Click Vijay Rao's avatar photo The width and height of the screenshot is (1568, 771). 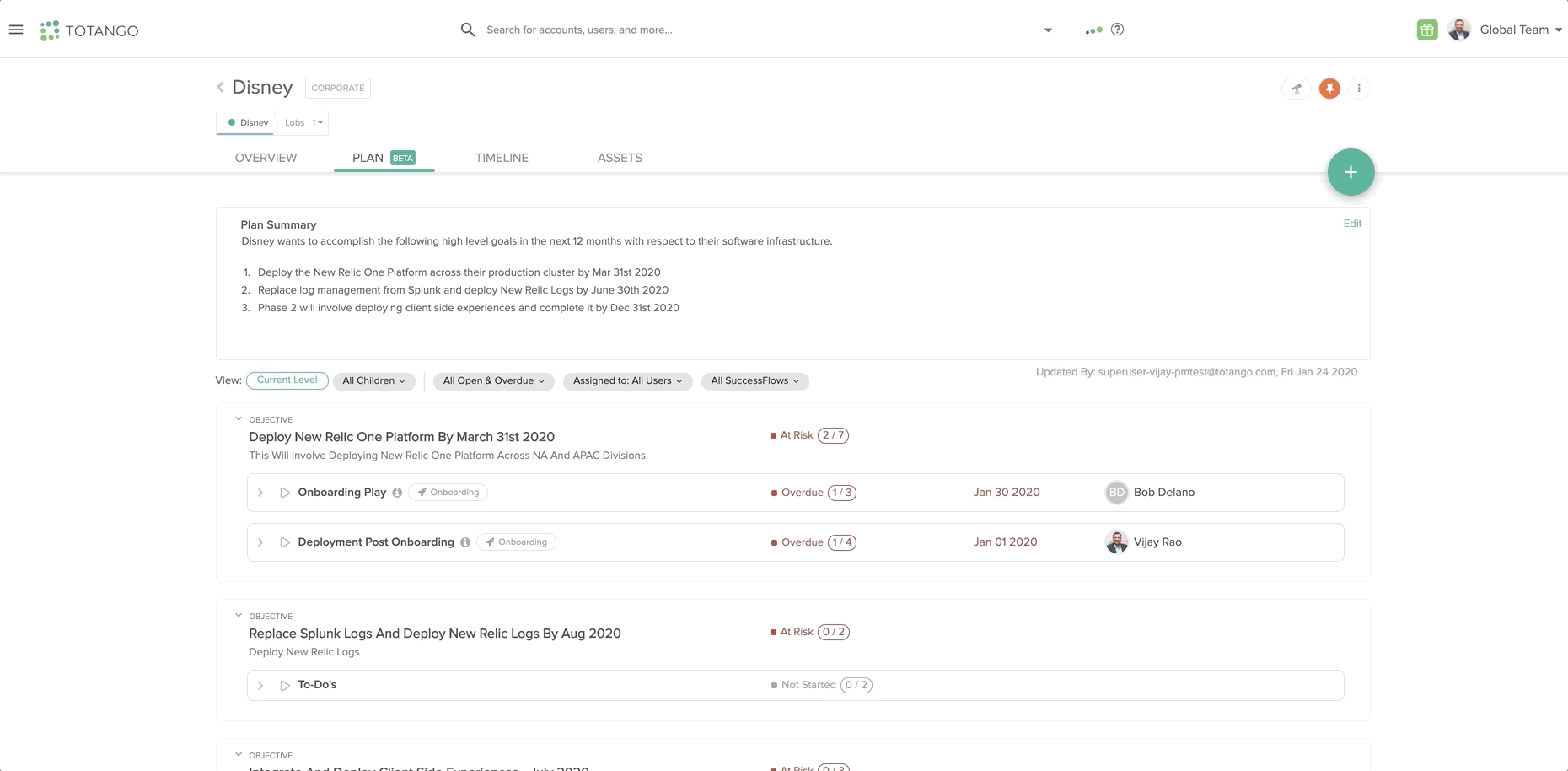(x=1116, y=542)
